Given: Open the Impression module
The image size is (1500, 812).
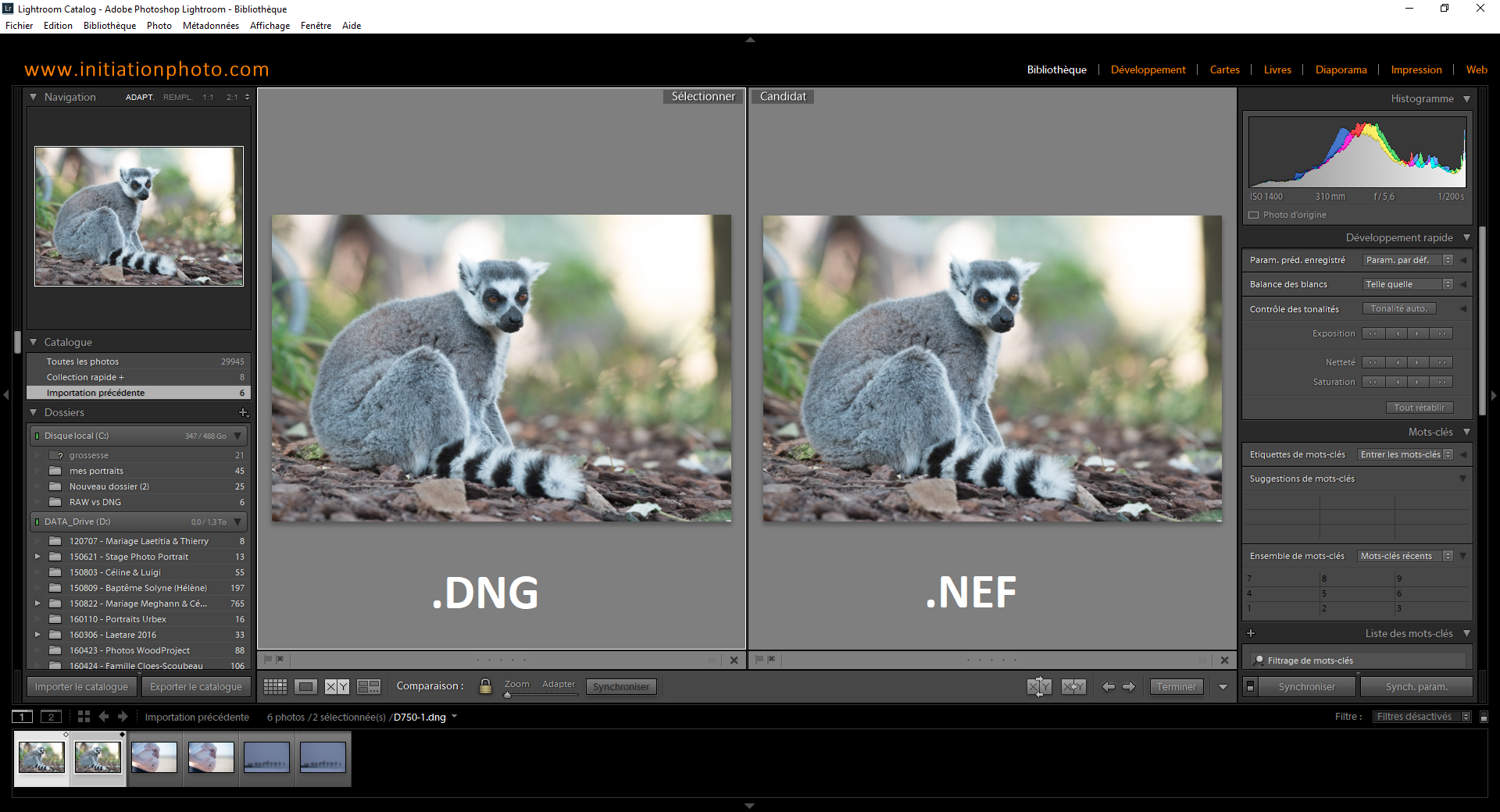Looking at the screenshot, I should pos(1416,69).
